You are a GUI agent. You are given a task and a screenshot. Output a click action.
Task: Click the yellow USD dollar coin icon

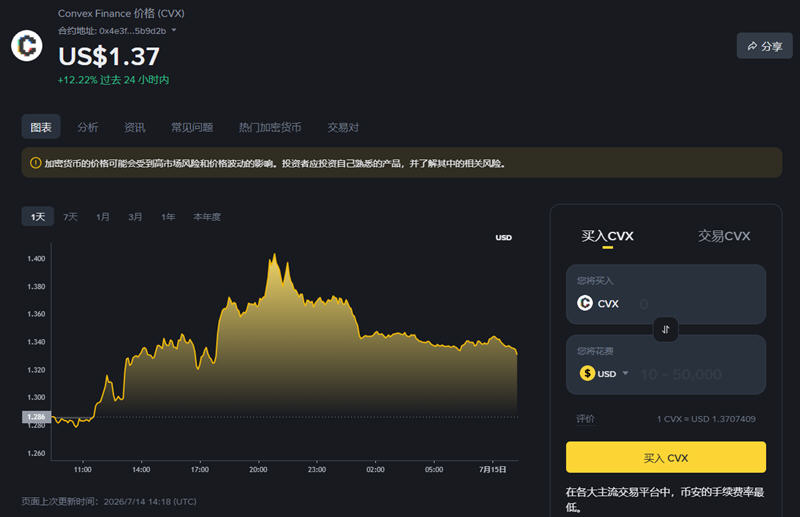pos(587,374)
